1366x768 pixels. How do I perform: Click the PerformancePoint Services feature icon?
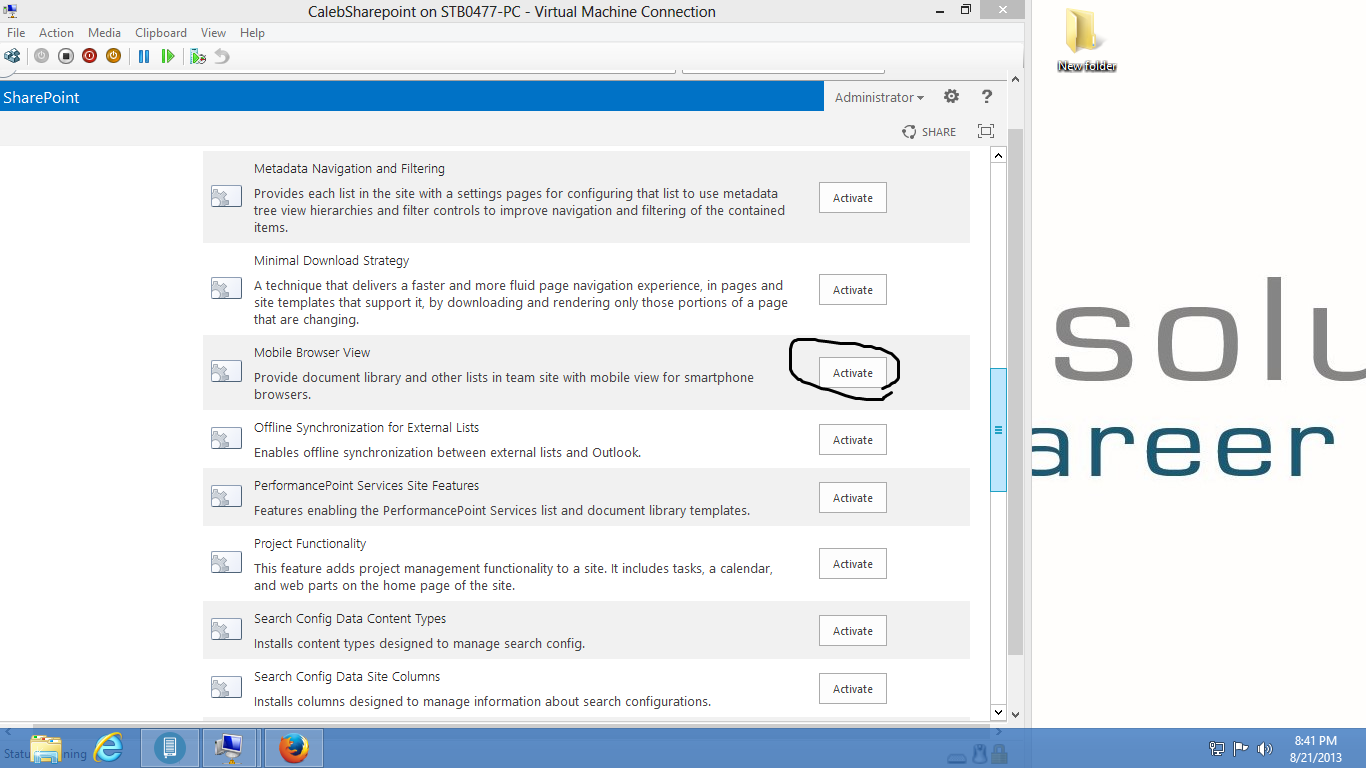pyautogui.click(x=226, y=497)
